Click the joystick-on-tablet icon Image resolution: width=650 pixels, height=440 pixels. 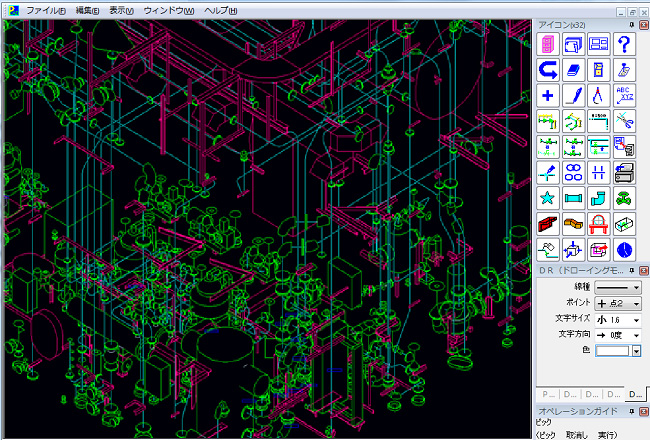pyautogui.click(x=624, y=70)
